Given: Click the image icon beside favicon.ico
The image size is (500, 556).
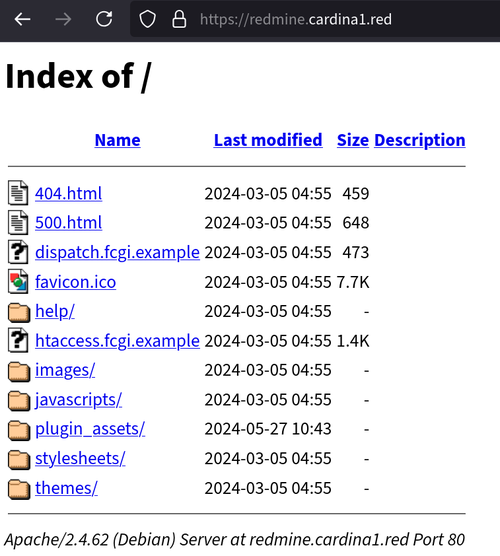Looking at the screenshot, I should tap(18, 281).
